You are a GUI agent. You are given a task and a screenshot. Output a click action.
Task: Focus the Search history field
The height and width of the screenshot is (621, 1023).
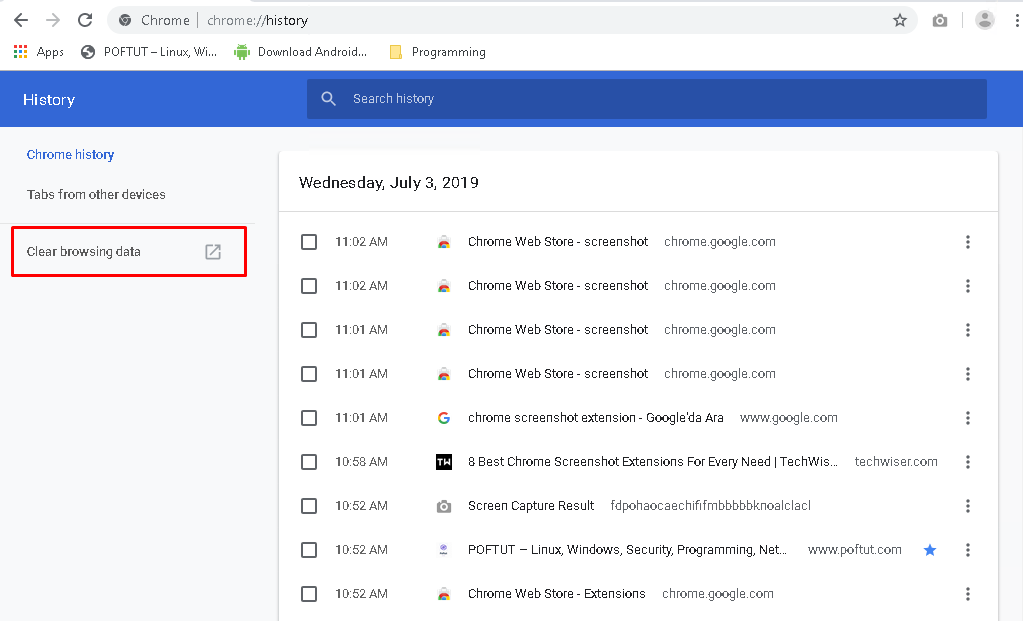647,98
